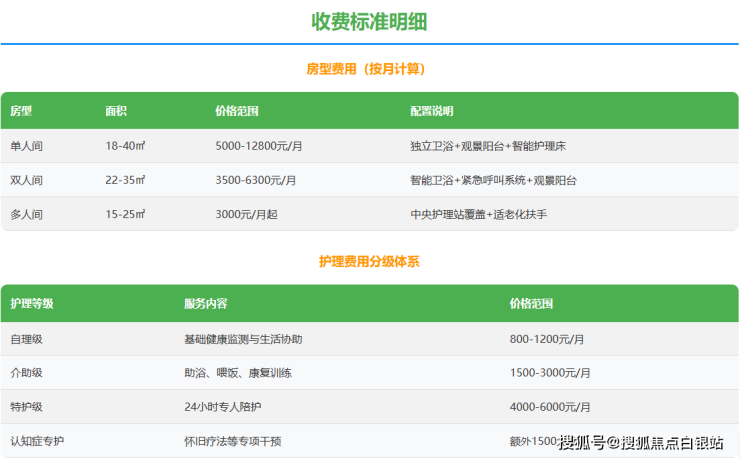
Task: Click the 多人间 row label
Action: [x=27, y=214]
